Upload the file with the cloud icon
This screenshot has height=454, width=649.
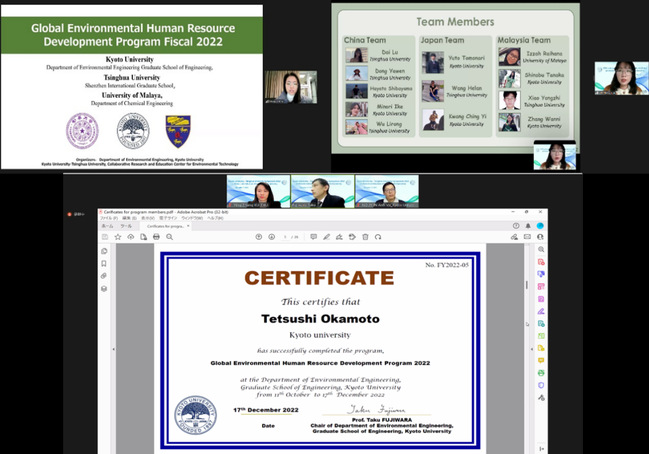pos(131,237)
